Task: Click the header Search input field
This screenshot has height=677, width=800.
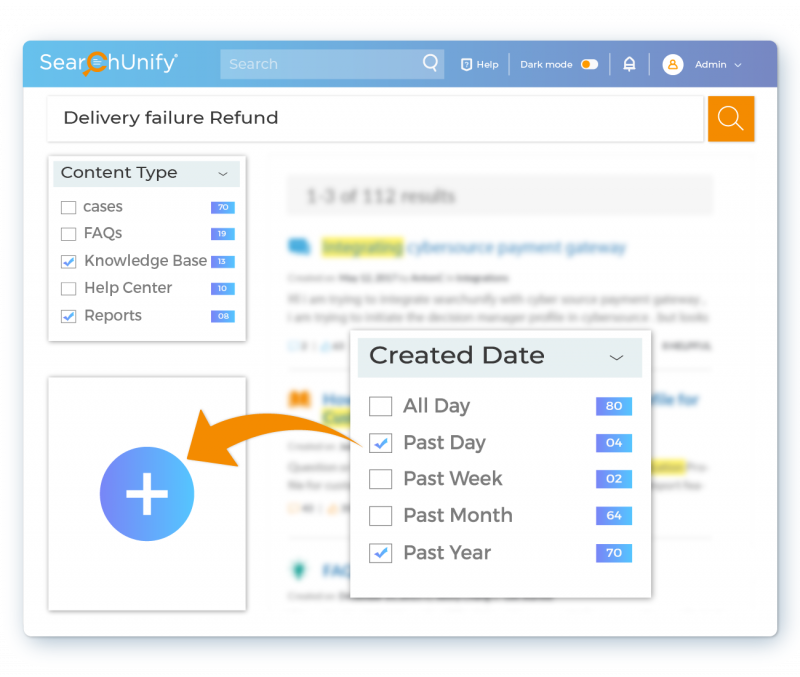Action: [x=332, y=64]
